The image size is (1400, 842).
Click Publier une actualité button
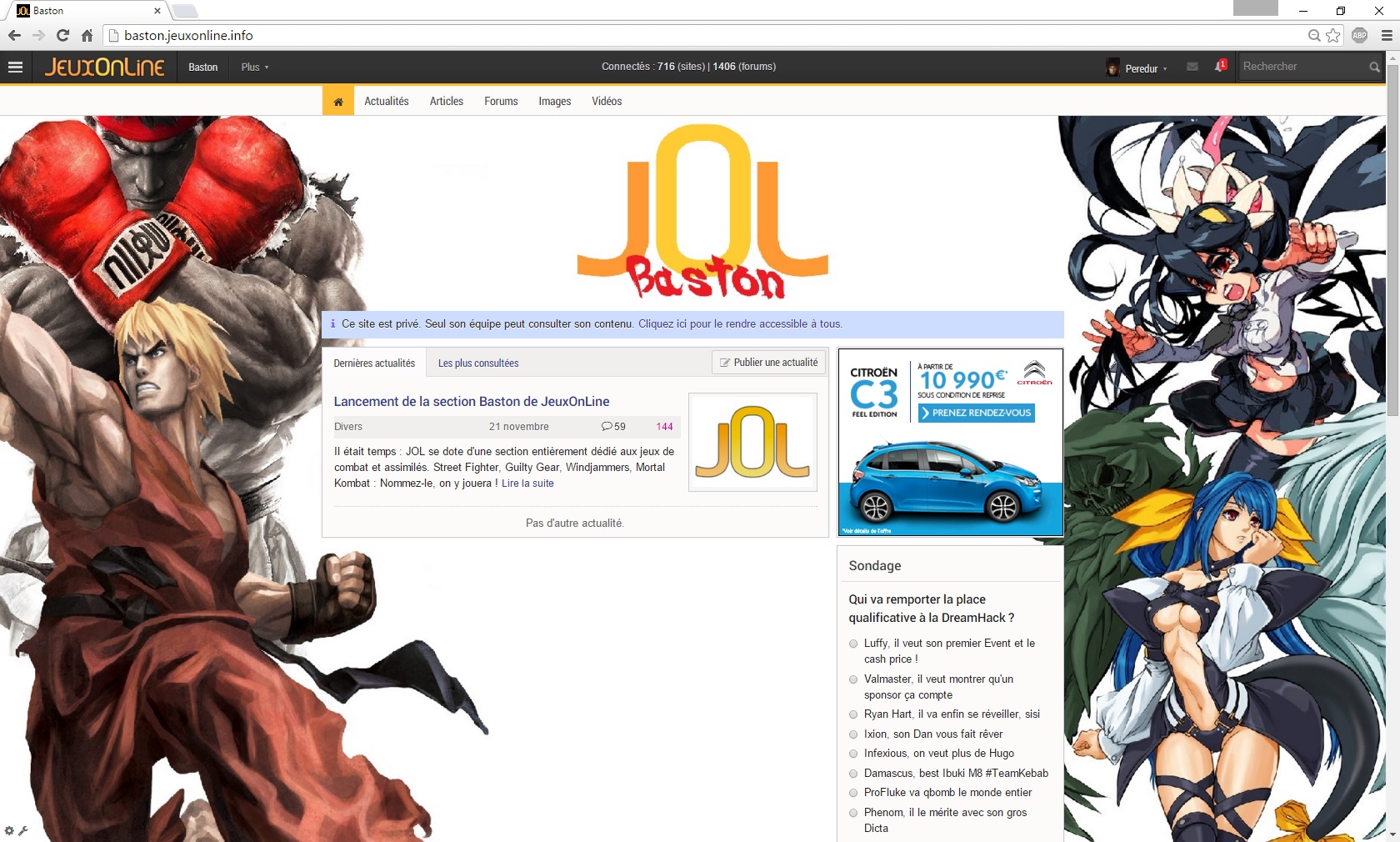tap(768, 363)
